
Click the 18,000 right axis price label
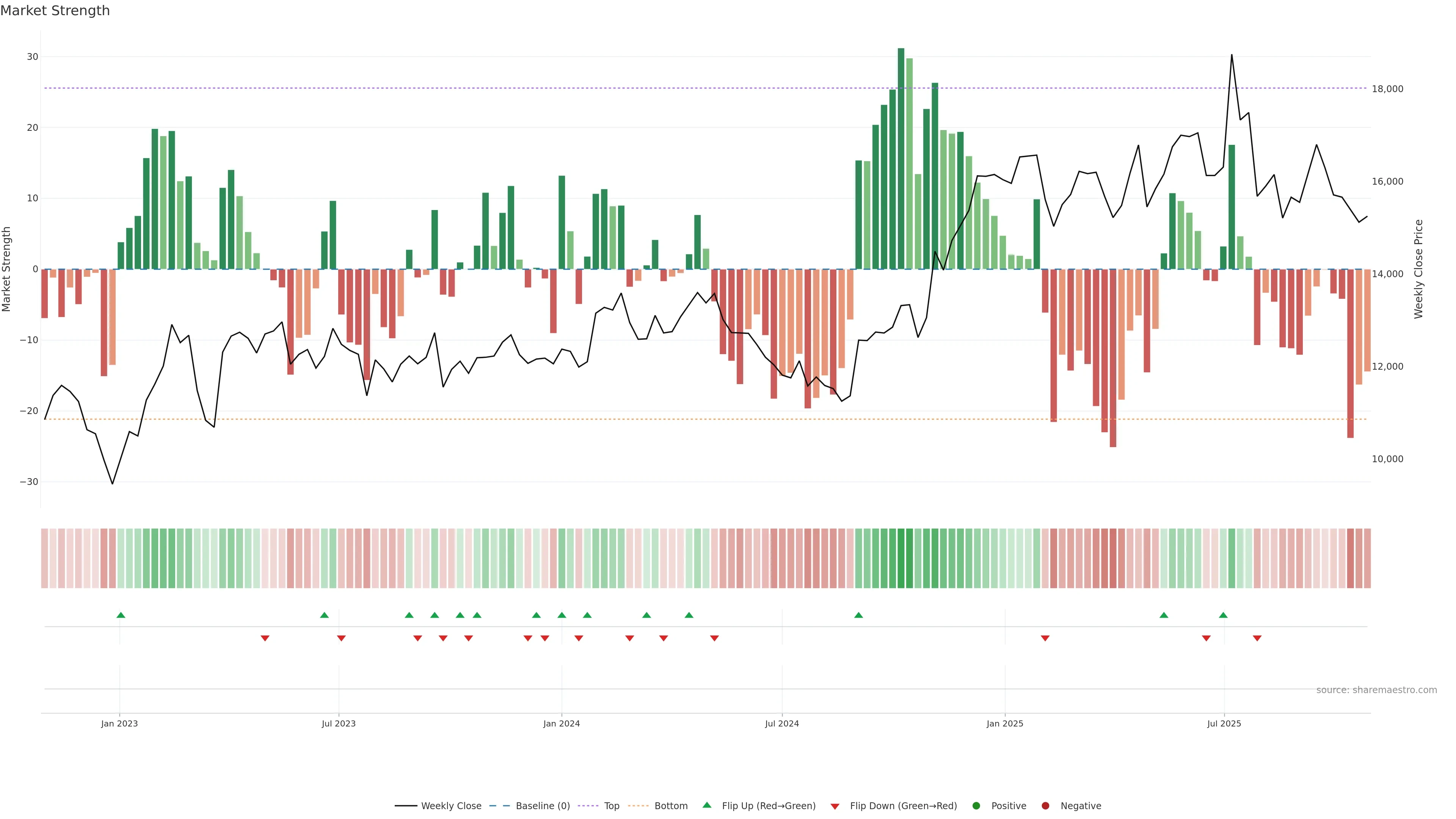click(1387, 89)
